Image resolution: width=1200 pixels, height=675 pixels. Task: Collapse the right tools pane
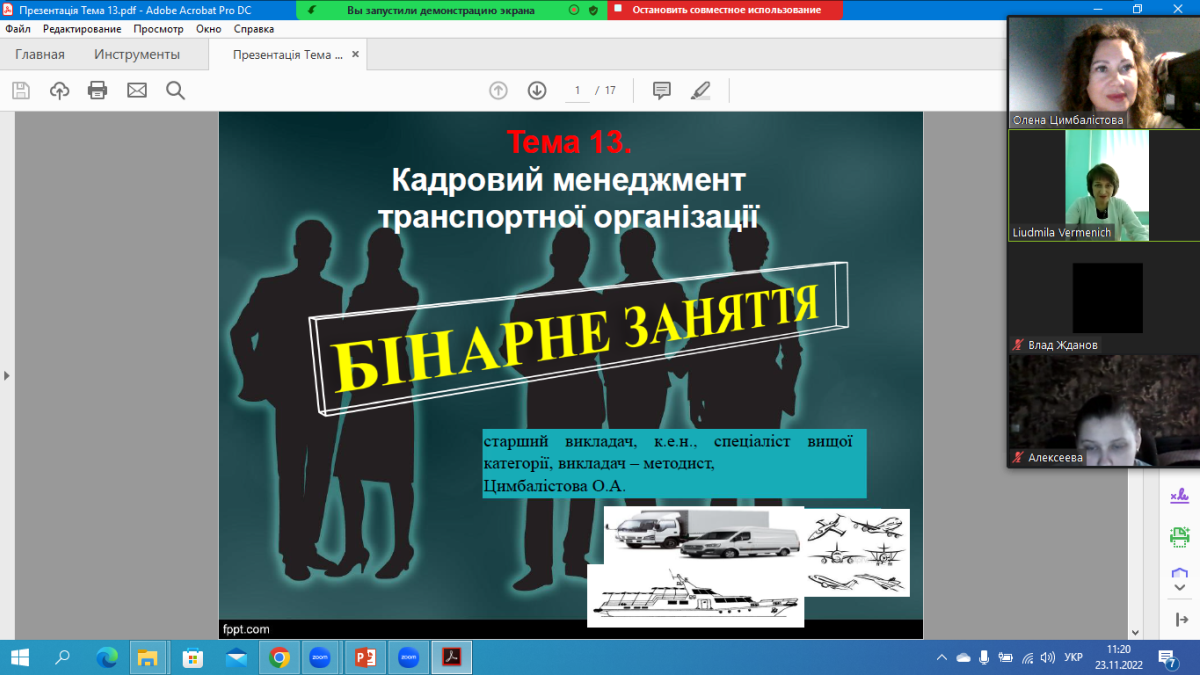click(1179, 620)
